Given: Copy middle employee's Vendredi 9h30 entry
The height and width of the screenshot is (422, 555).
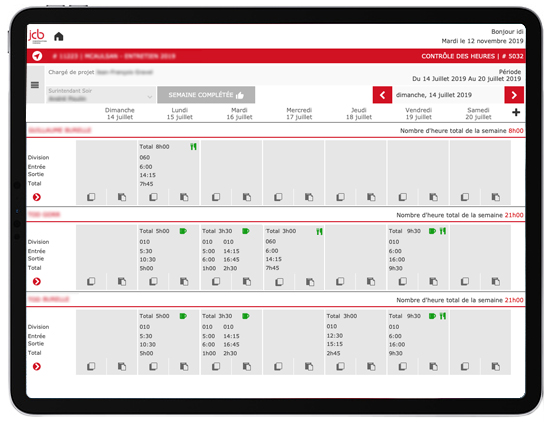Looking at the screenshot, I should (x=403, y=281).
